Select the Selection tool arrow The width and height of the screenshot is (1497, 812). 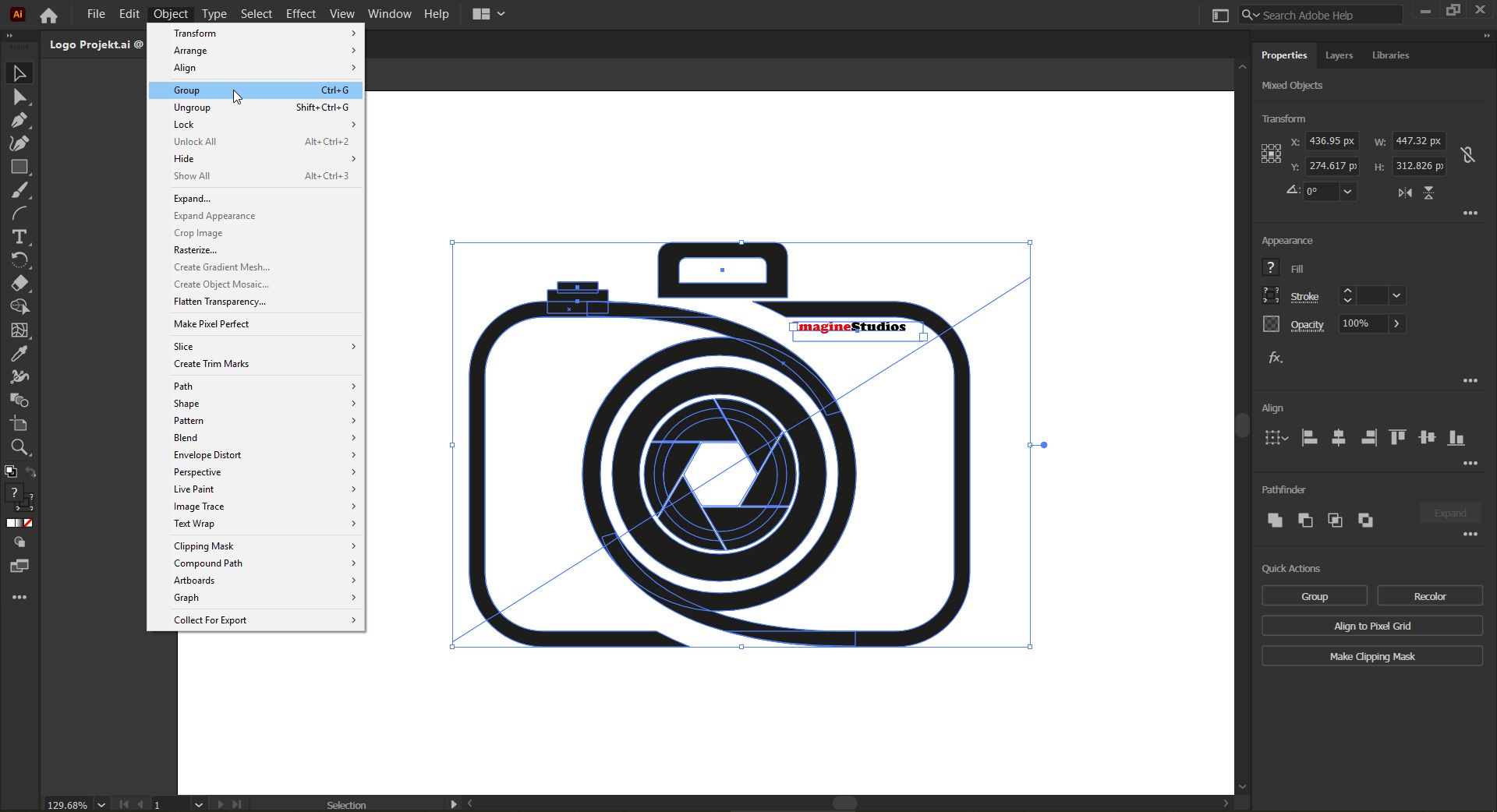(19, 73)
